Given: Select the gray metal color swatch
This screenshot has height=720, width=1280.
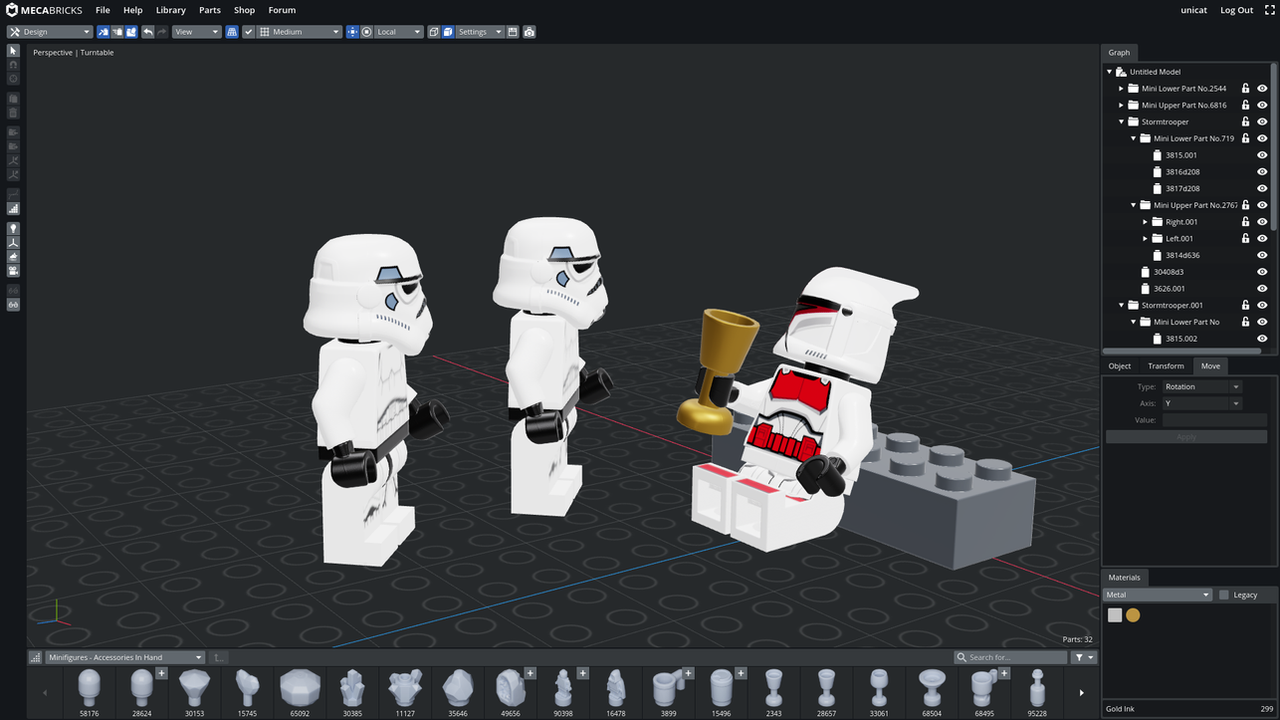Looking at the screenshot, I should coord(1115,615).
